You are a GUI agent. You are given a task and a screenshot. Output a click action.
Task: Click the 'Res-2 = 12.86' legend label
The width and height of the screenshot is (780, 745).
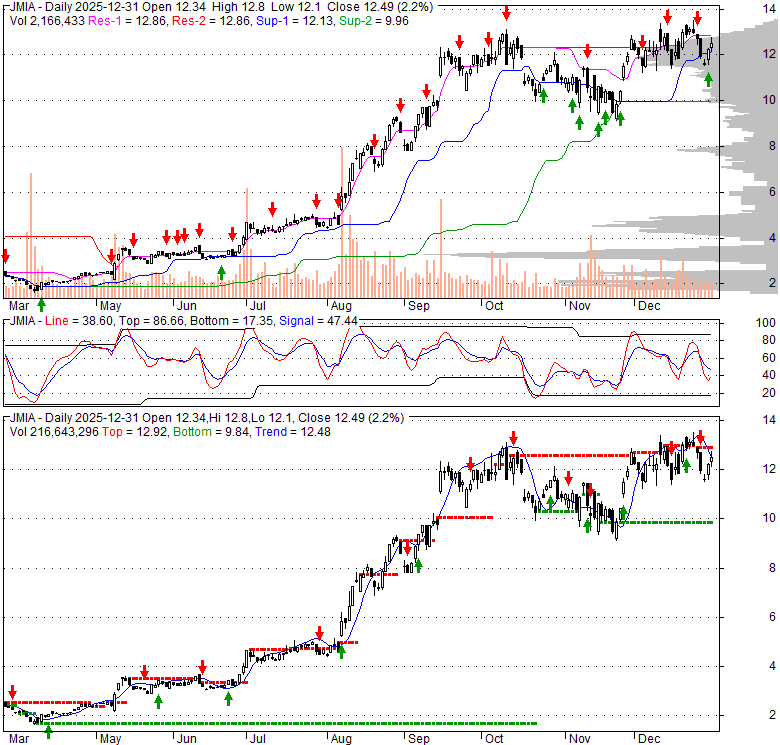point(211,21)
